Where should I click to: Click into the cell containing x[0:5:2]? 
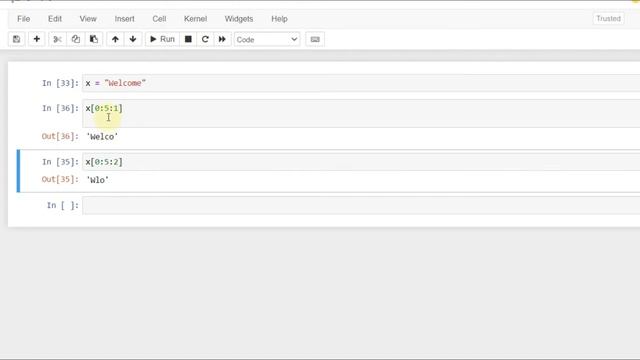[361, 162]
